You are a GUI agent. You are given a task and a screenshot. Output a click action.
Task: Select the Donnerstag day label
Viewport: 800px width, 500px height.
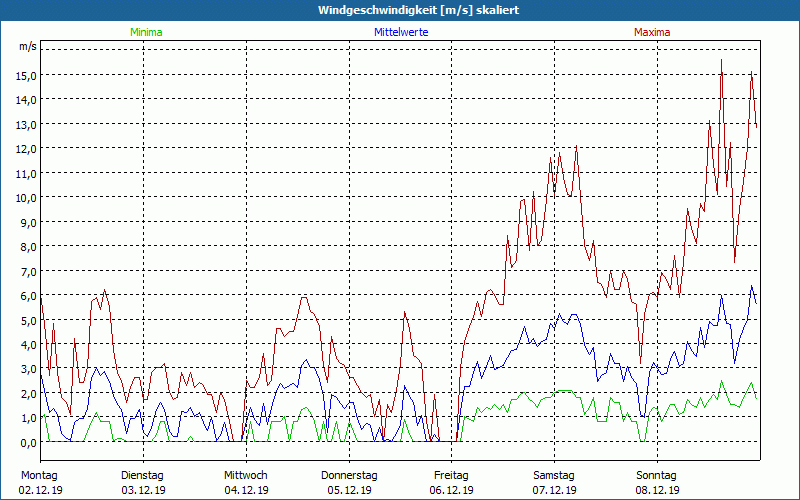click(x=348, y=475)
